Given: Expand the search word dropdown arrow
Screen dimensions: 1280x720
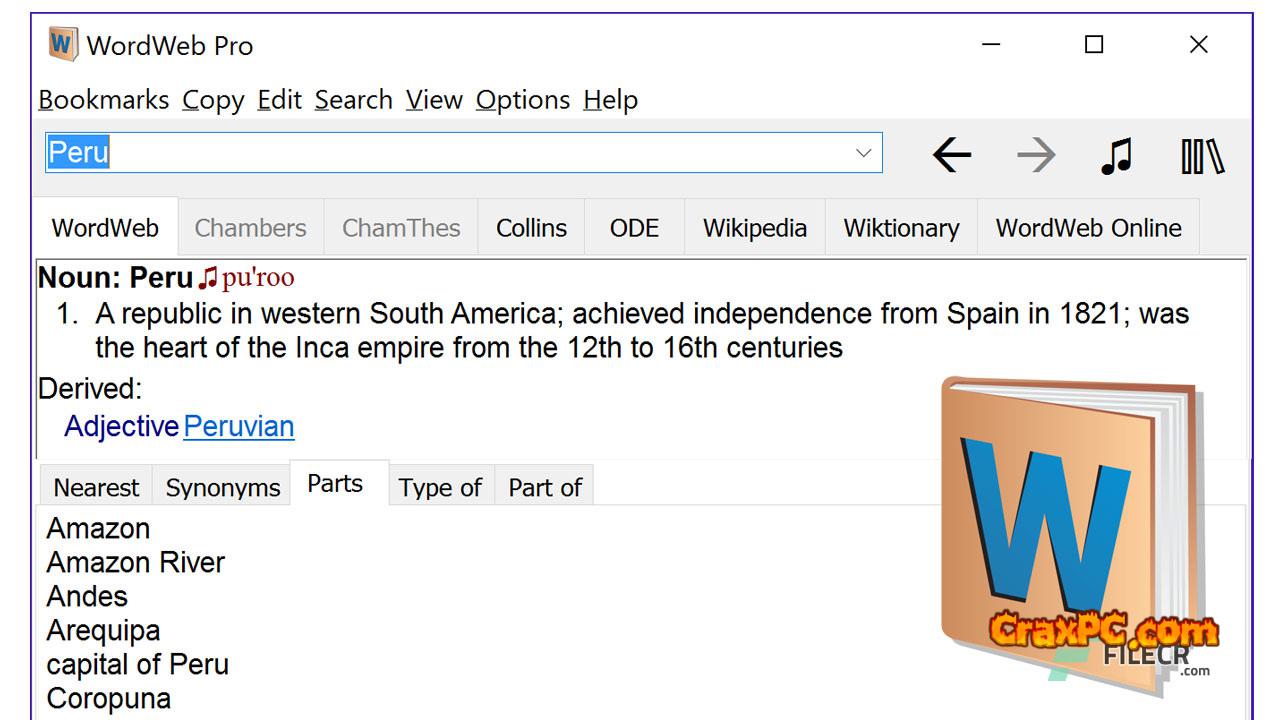Looking at the screenshot, I should pos(863,153).
